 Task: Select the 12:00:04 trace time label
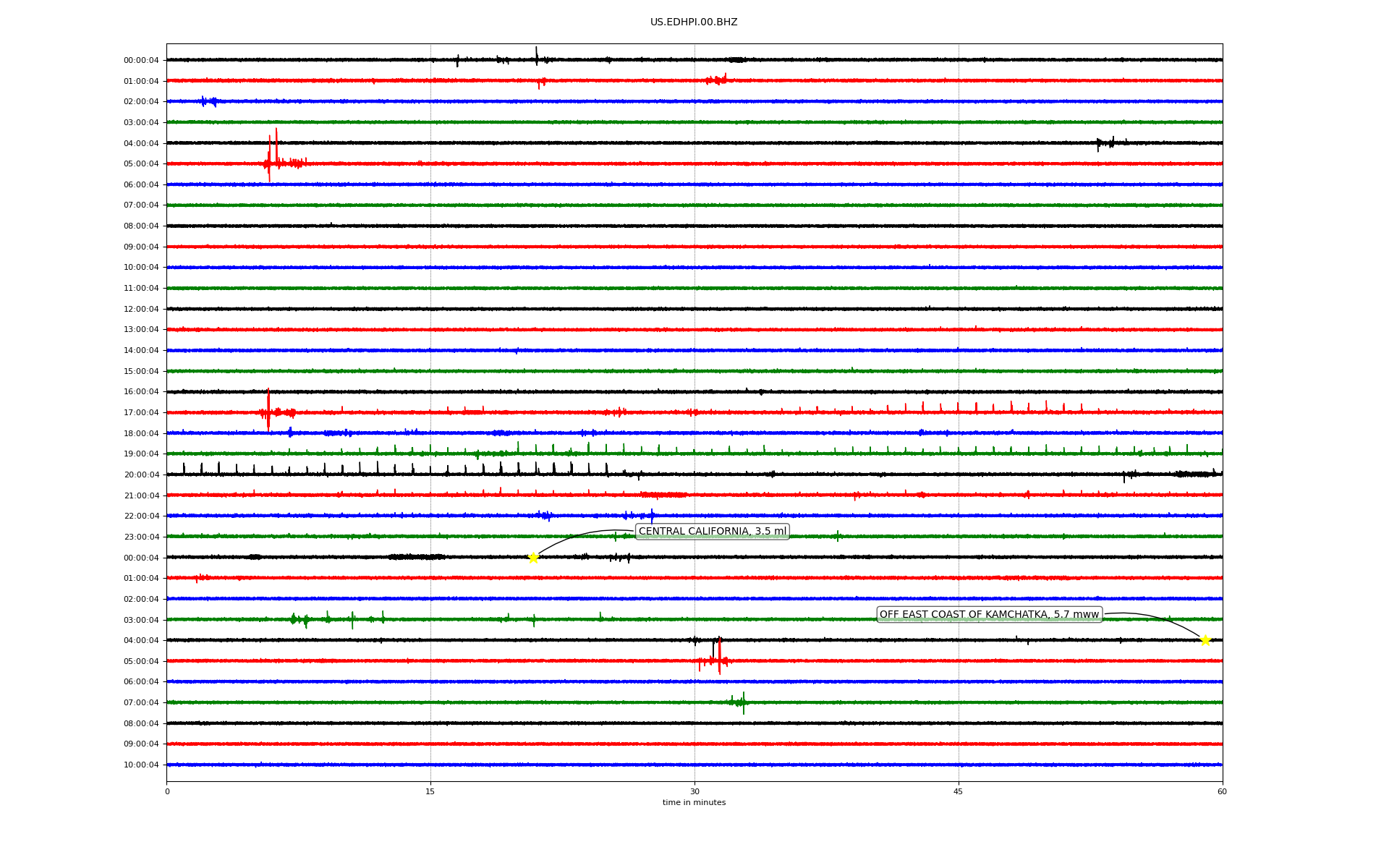coord(141,310)
